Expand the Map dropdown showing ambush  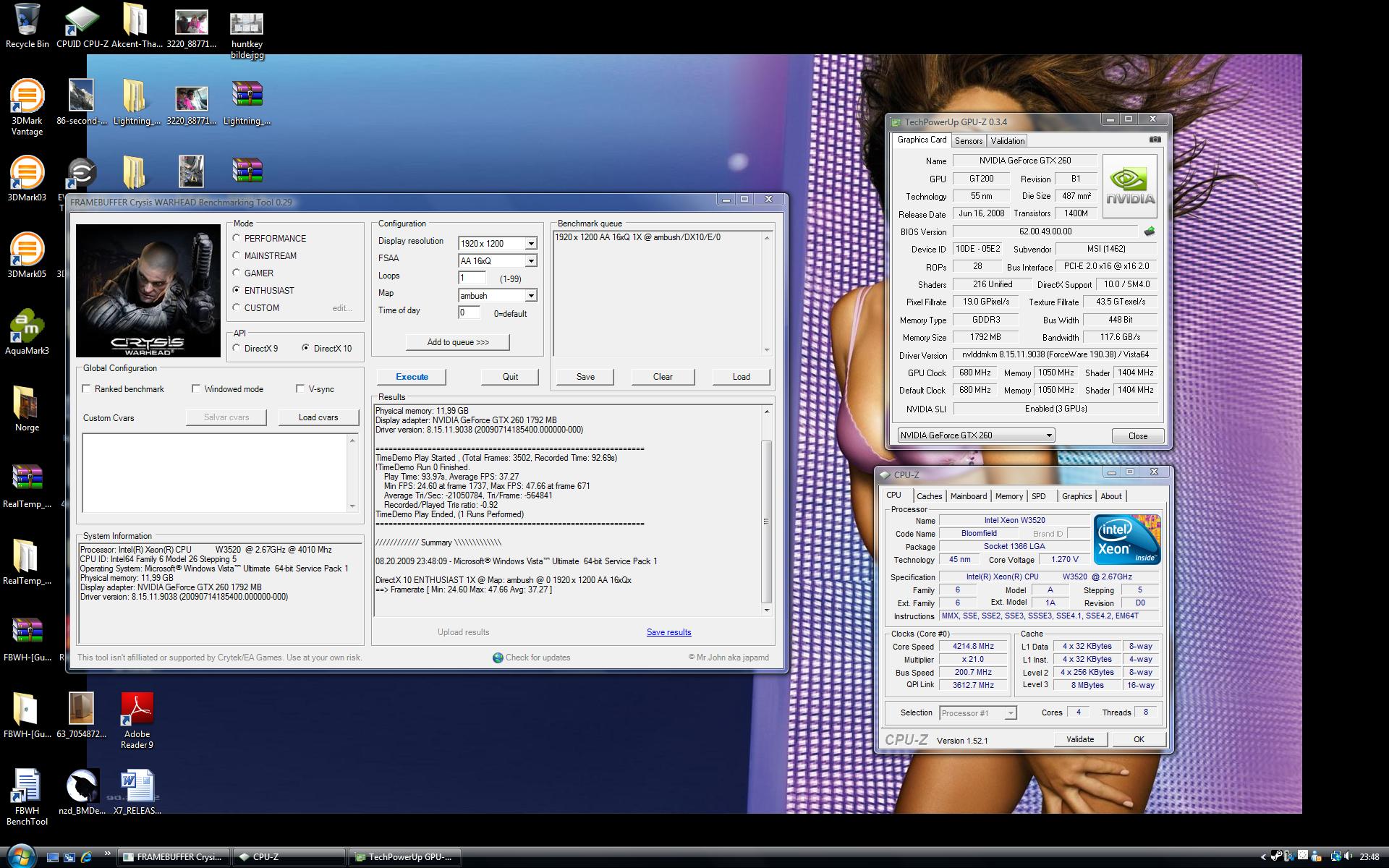531,295
